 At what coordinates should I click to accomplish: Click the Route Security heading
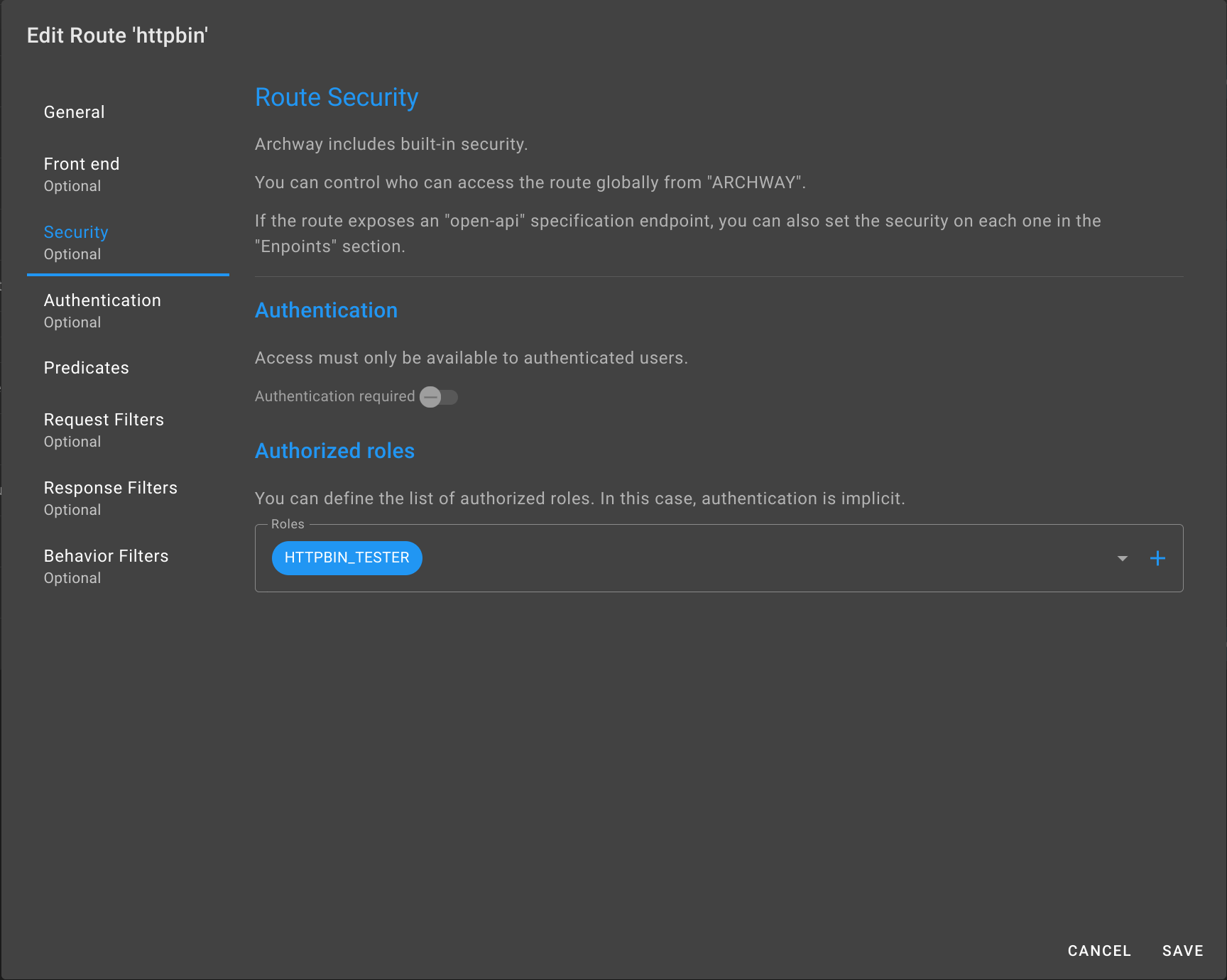(337, 97)
